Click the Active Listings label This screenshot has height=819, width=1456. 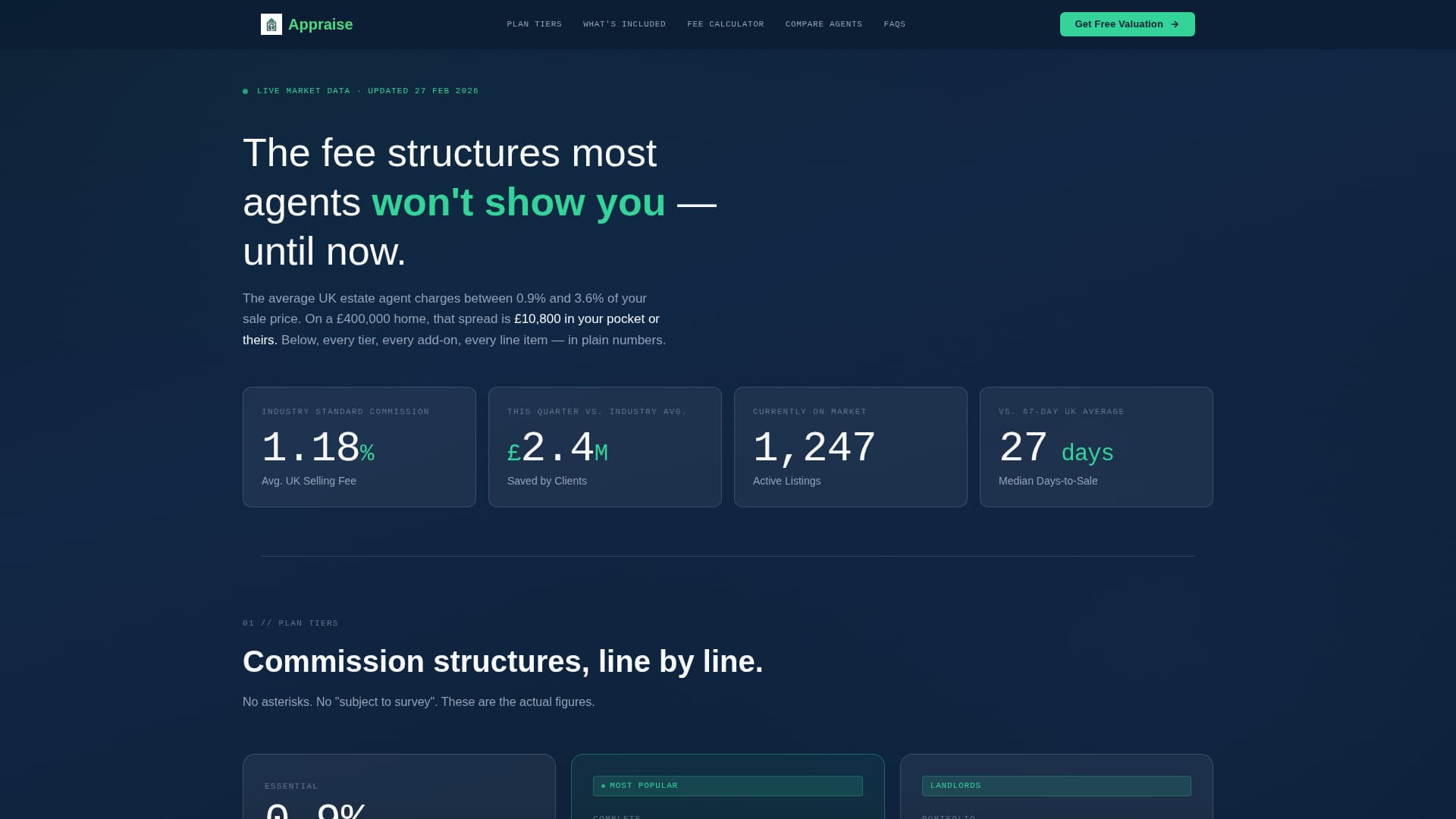click(786, 481)
